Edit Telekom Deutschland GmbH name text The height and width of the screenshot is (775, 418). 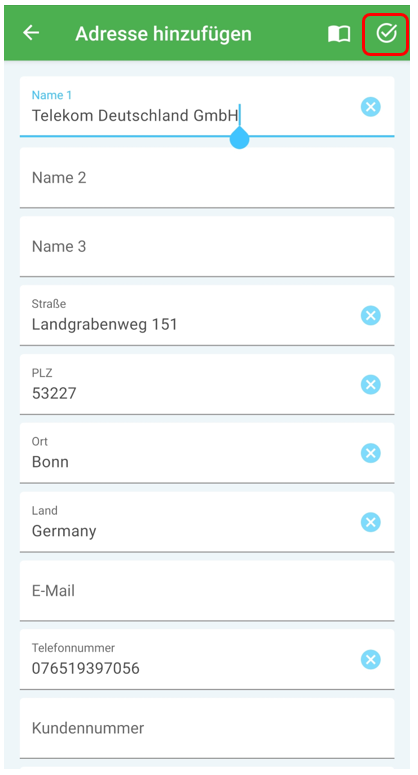tap(135, 116)
